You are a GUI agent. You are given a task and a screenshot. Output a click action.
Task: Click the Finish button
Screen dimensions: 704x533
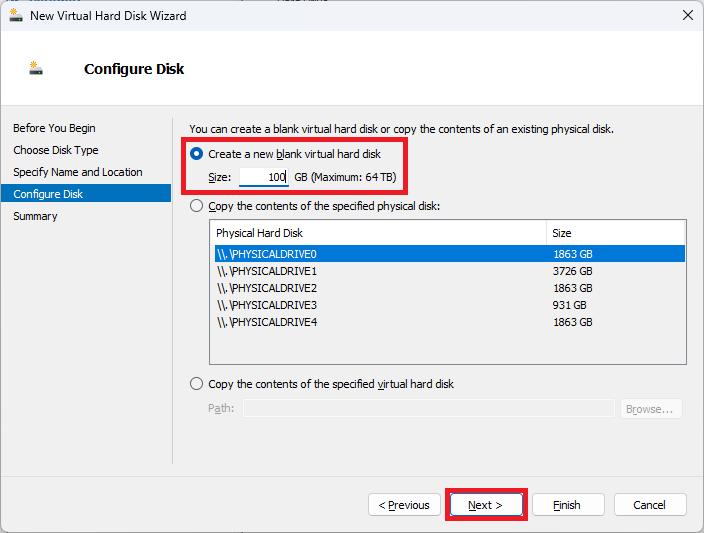click(568, 505)
